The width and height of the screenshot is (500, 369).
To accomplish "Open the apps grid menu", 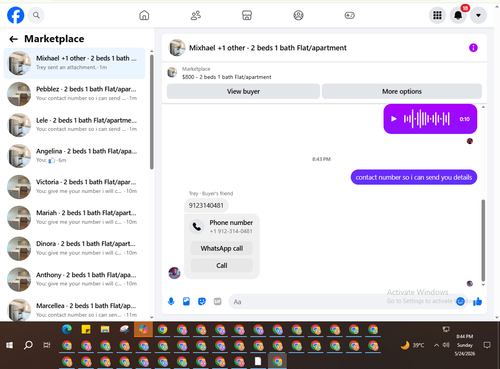I will [x=437, y=15].
